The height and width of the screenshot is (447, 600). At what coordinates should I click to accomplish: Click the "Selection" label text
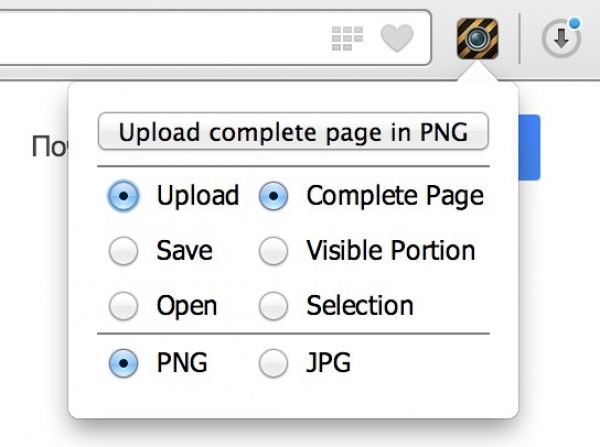tap(359, 305)
